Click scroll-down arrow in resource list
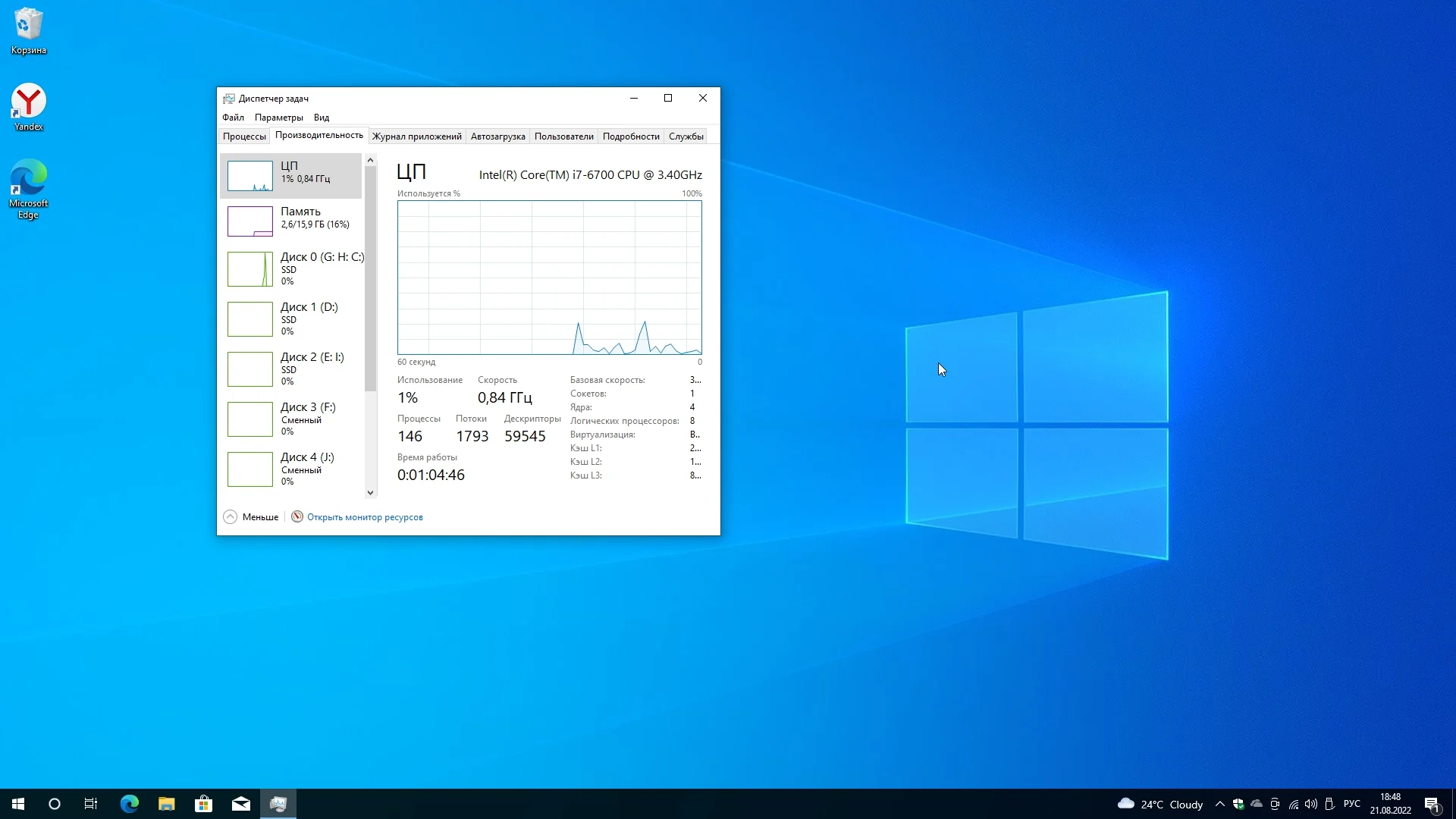The height and width of the screenshot is (819, 1456). 370,492
